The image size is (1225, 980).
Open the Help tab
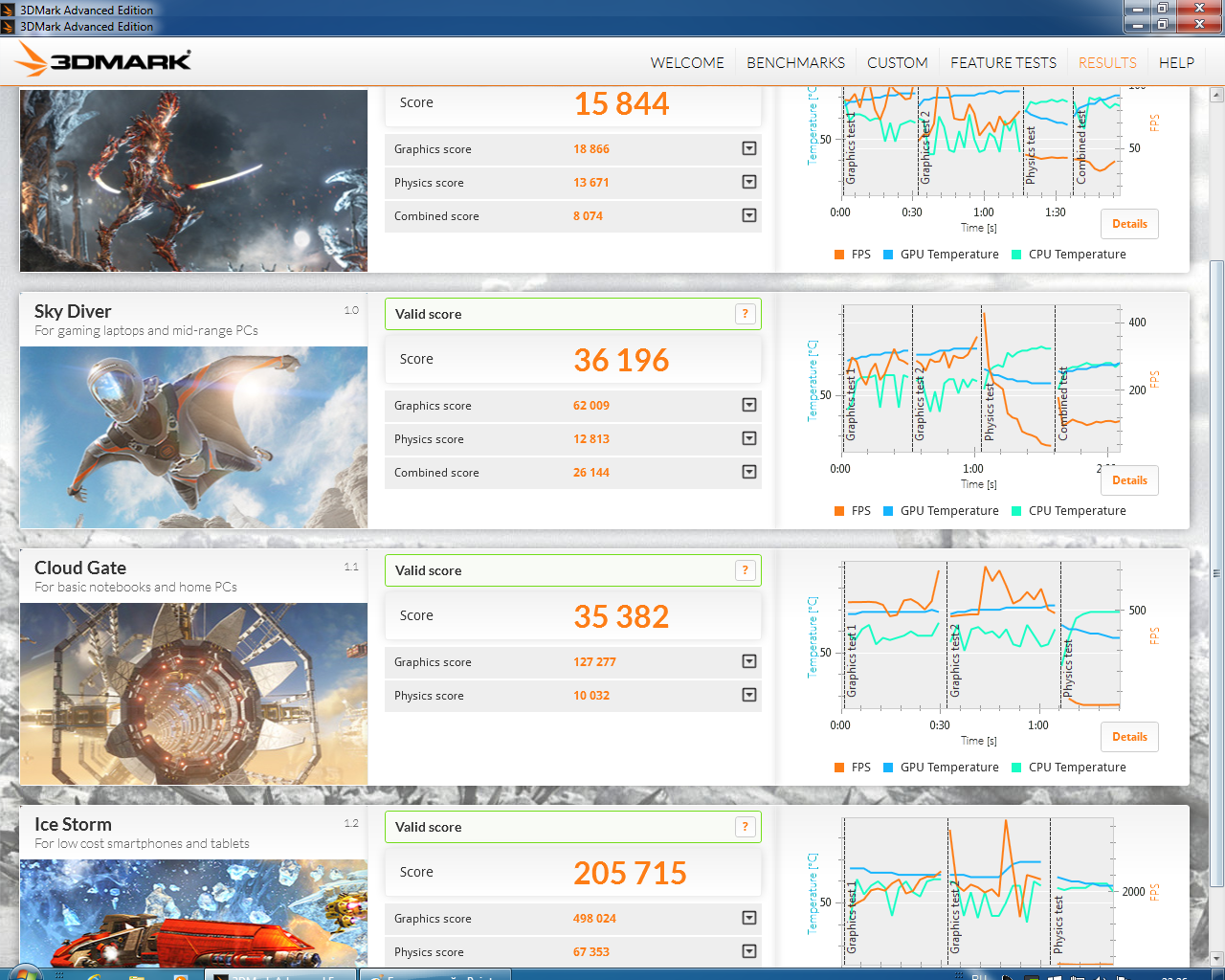(x=1176, y=63)
